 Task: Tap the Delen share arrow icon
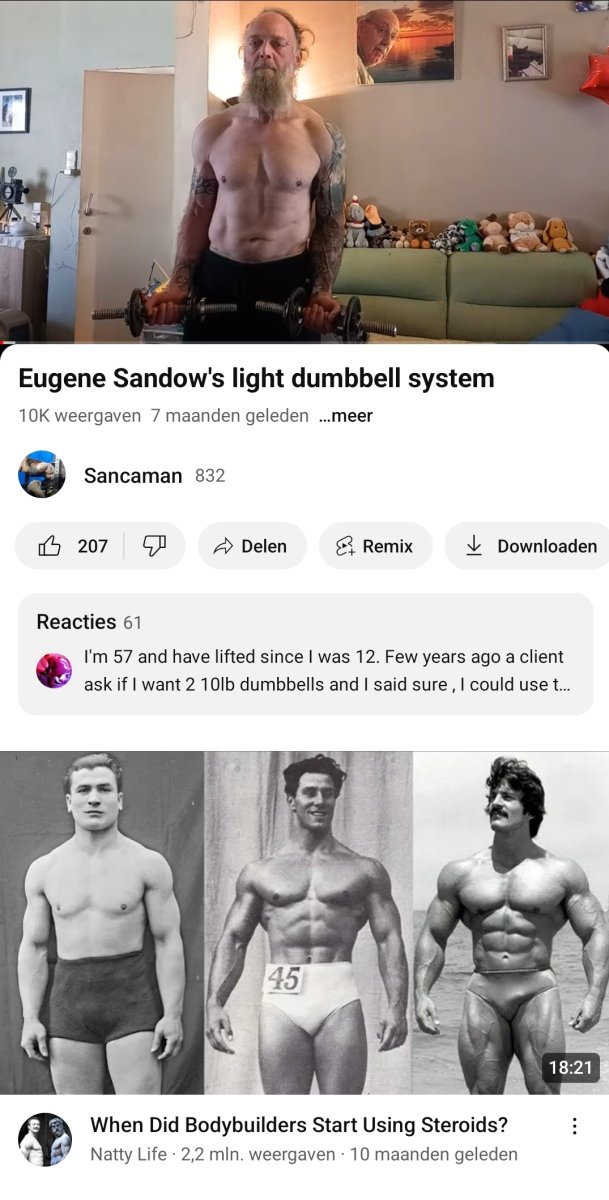pyautogui.click(x=223, y=546)
